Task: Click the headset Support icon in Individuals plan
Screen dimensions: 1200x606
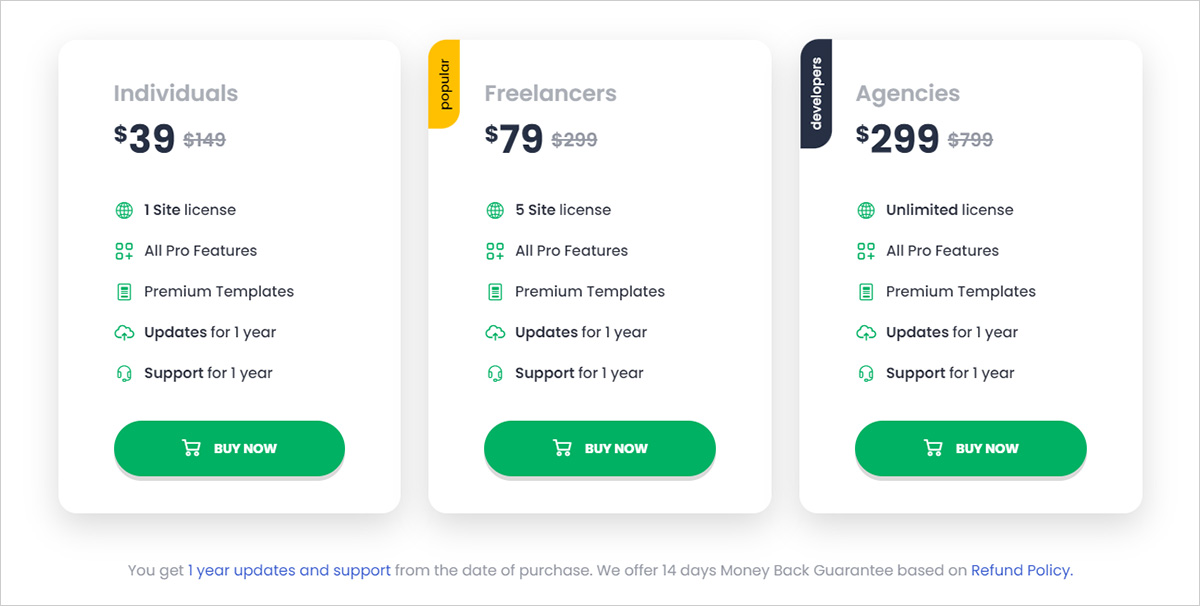Action: [x=124, y=373]
